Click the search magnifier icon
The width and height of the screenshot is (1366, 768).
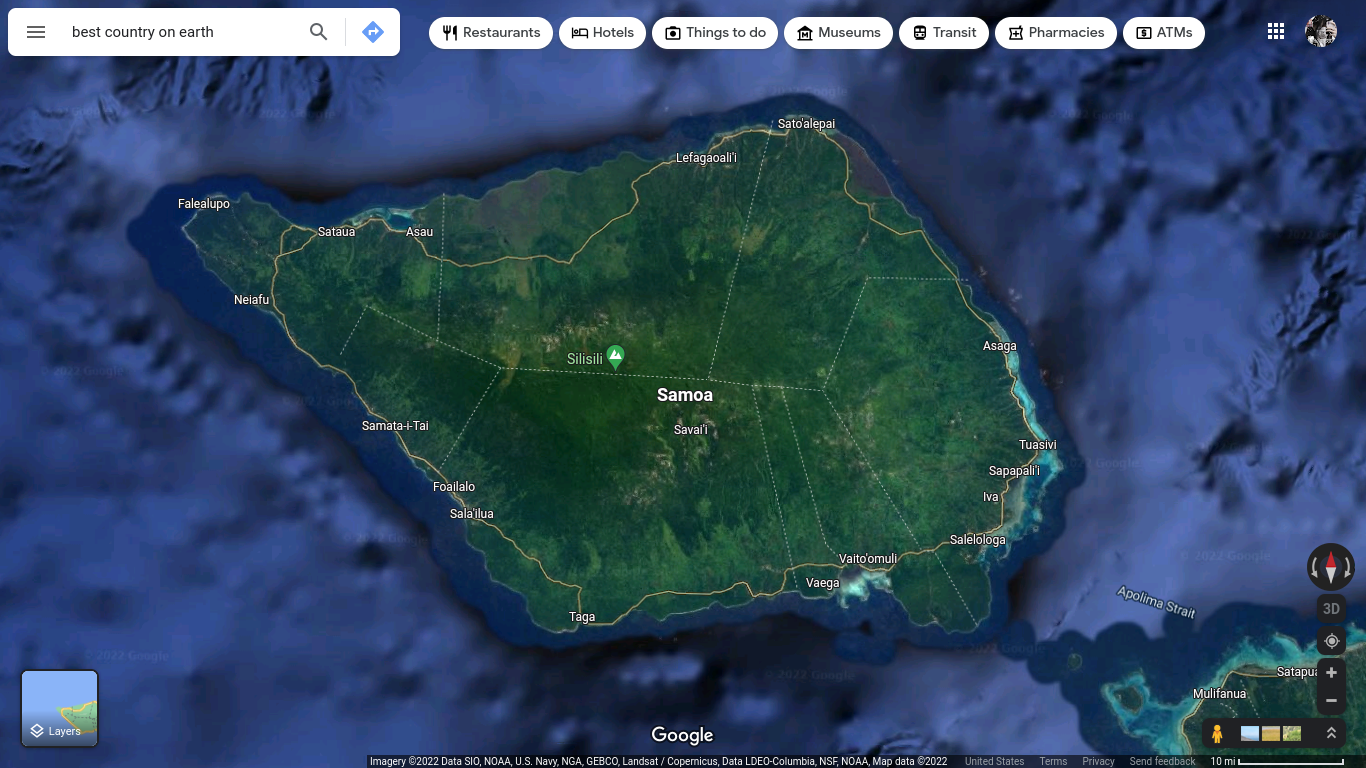[319, 32]
